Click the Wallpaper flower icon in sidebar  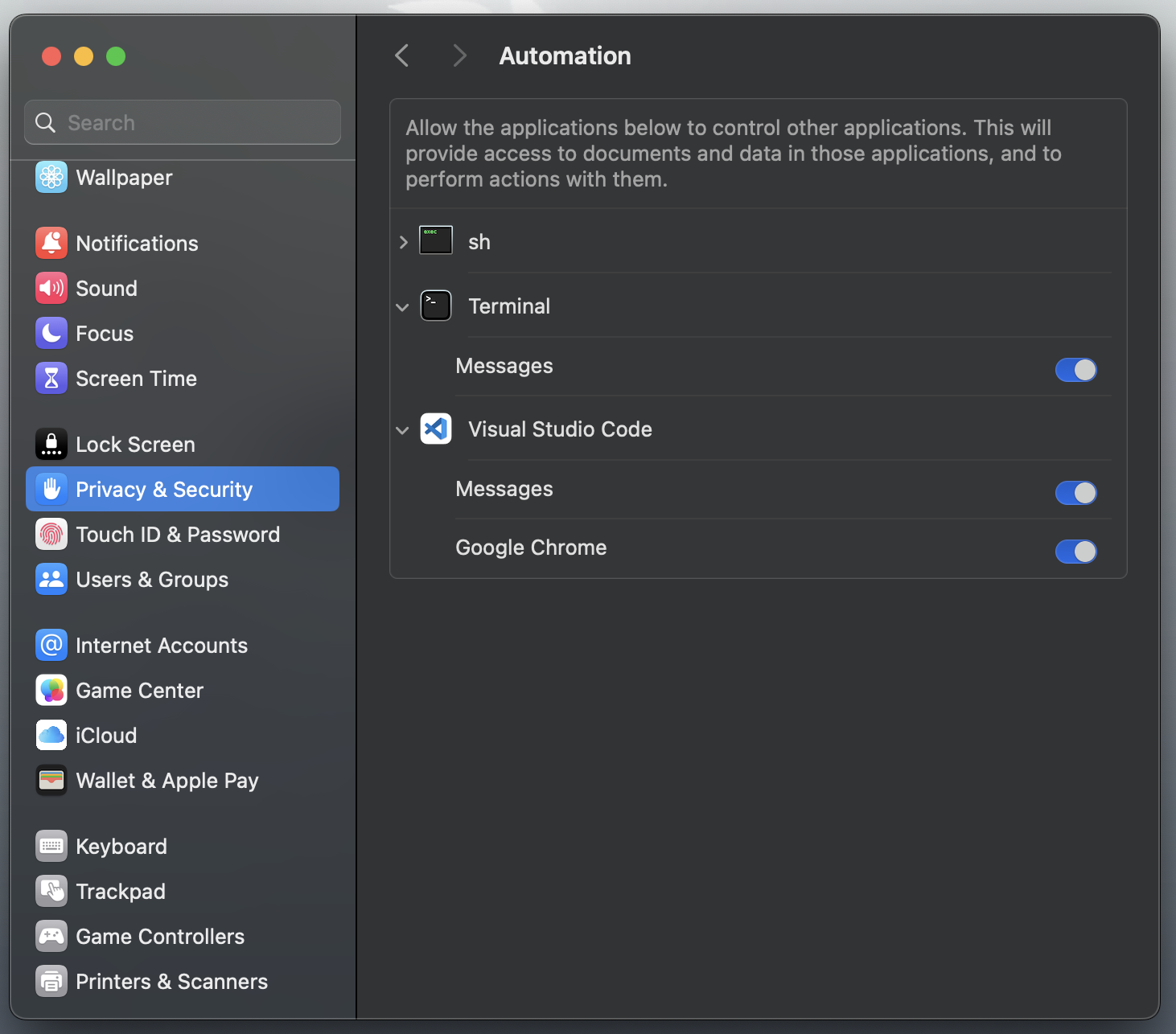pyautogui.click(x=51, y=177)
